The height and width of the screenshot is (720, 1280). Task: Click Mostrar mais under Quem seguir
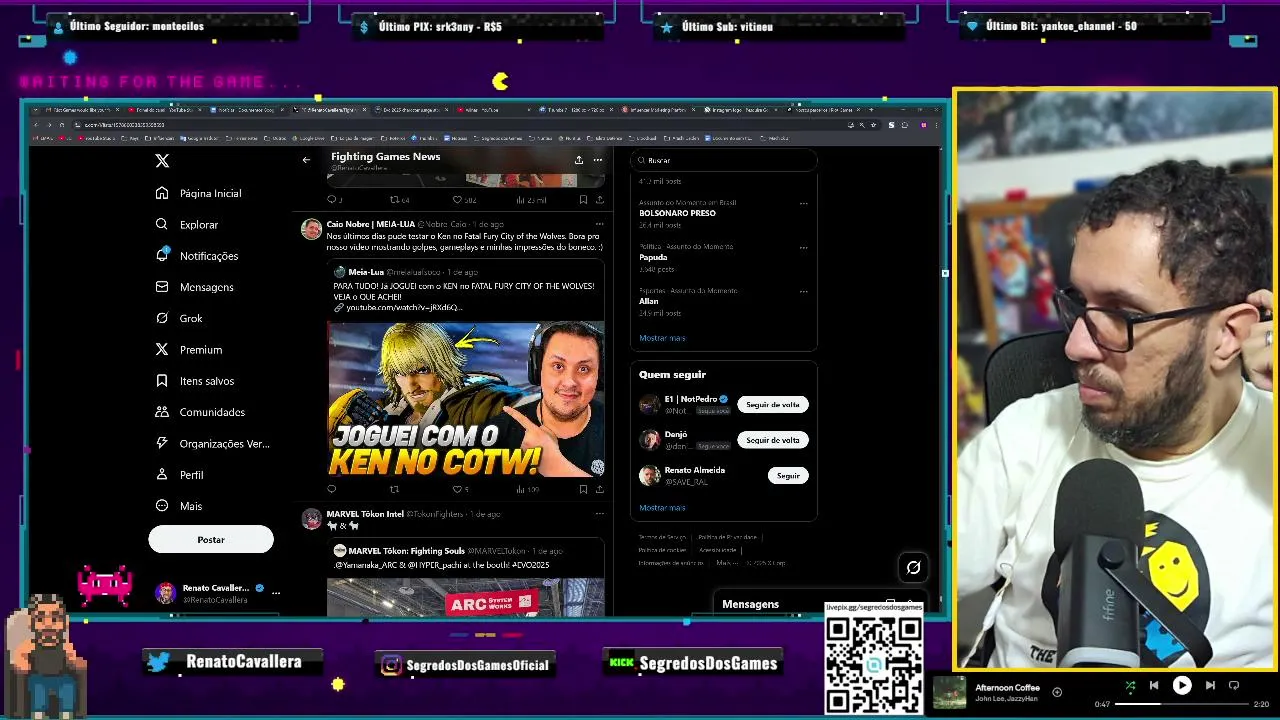(x=662, y=508)
